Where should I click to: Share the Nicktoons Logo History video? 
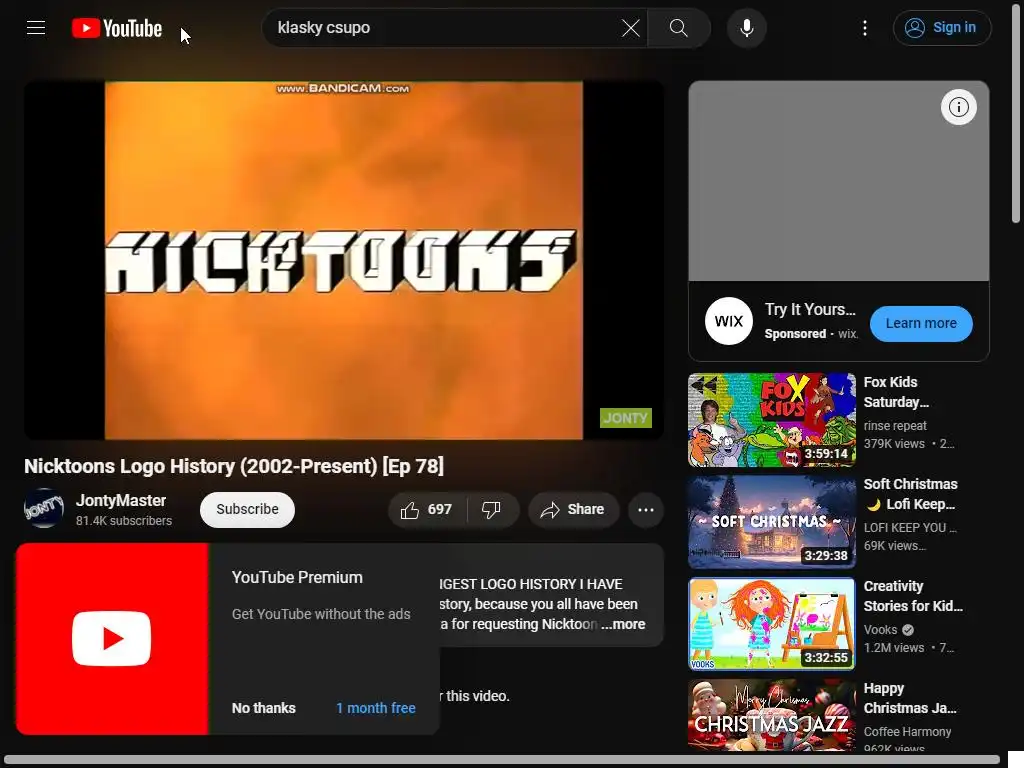pos(573,509)
